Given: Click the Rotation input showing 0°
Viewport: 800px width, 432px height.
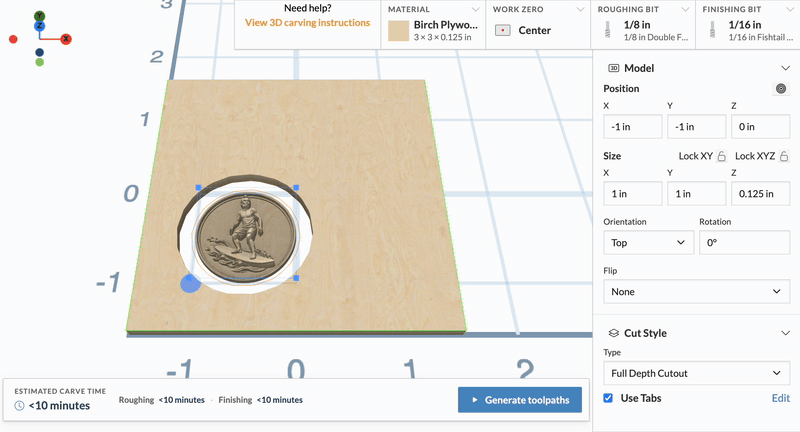Looking at the screenshot, I should coord(745,243).
